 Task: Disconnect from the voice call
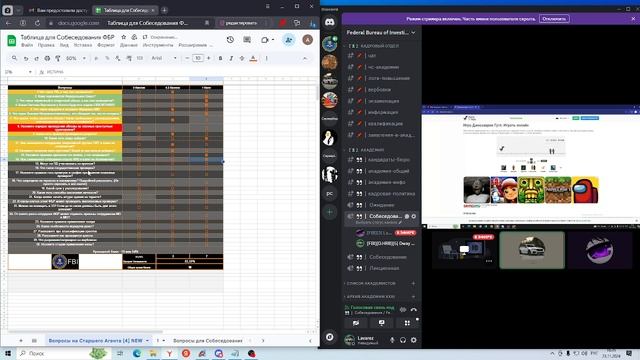point(413,310)
